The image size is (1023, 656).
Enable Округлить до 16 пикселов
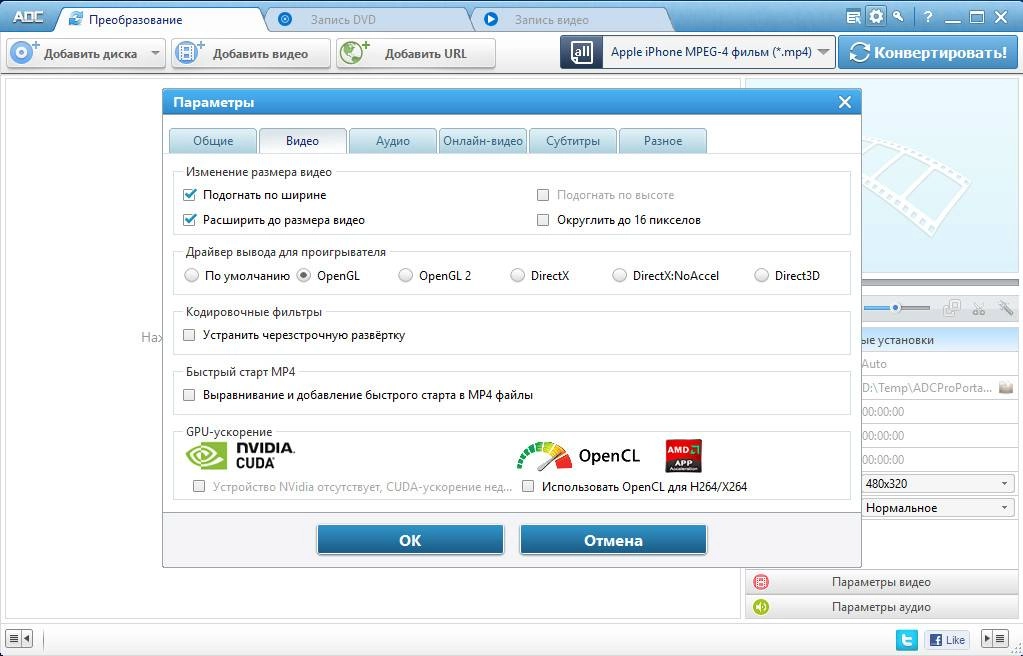tap(543, 220)
